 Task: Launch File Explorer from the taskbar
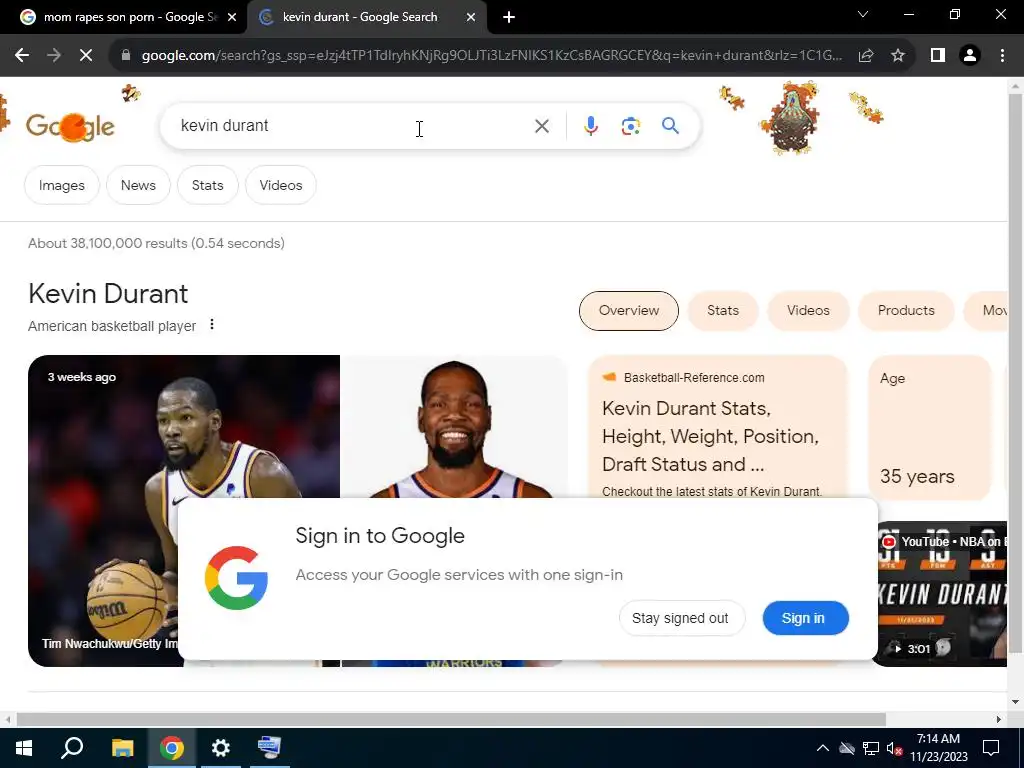click(122, 748)
